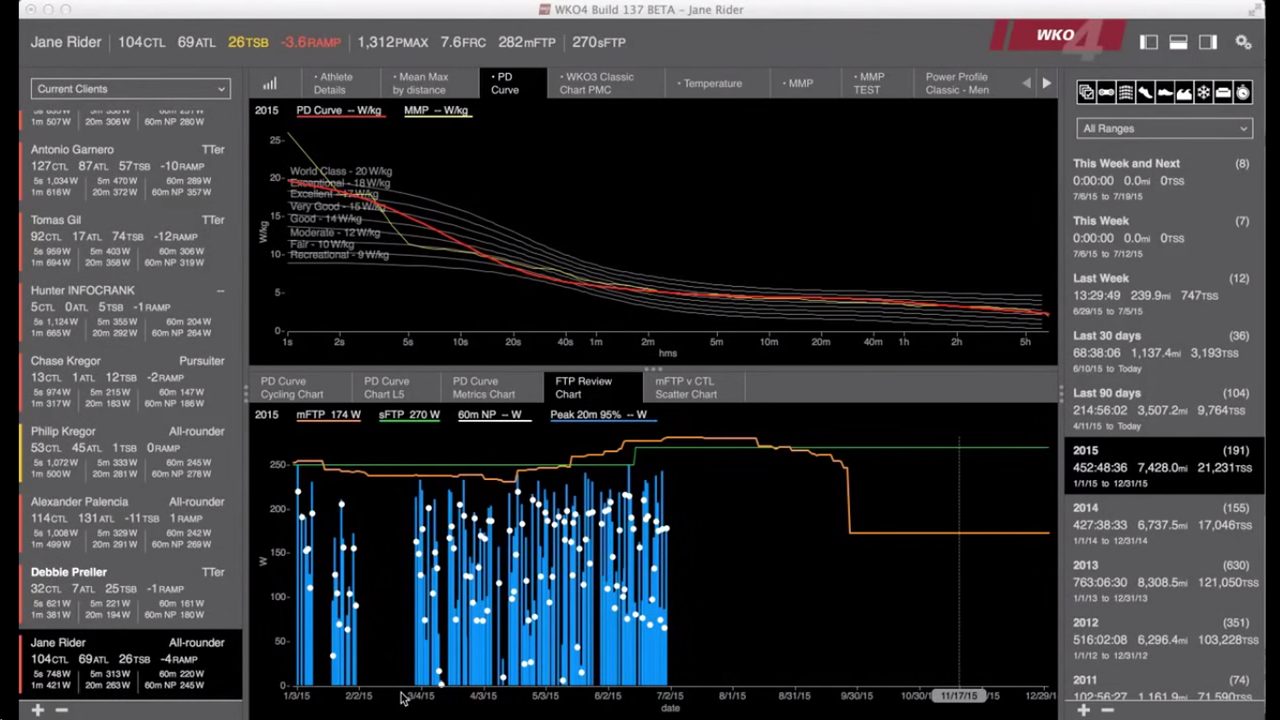Select the Last Week range
Viewport: 1280px width, 720px height.
(1162, 294)
